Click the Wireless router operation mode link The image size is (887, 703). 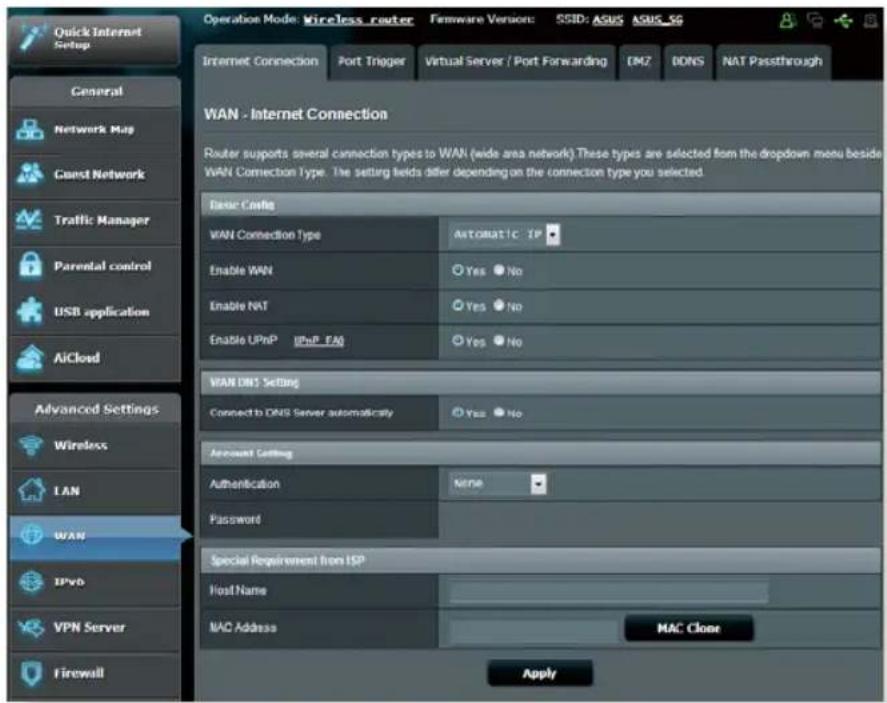pos(359,20)
